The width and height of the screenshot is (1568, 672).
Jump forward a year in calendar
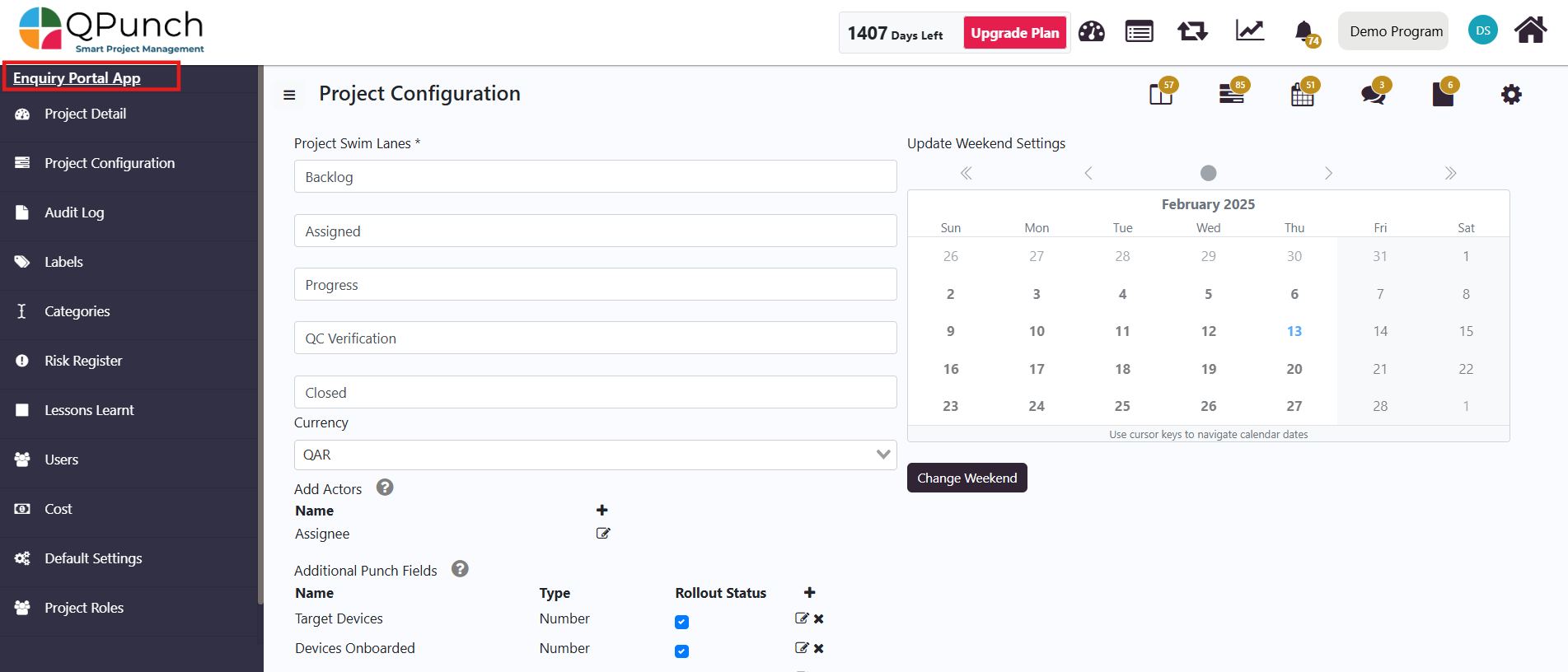[1450, 173]
